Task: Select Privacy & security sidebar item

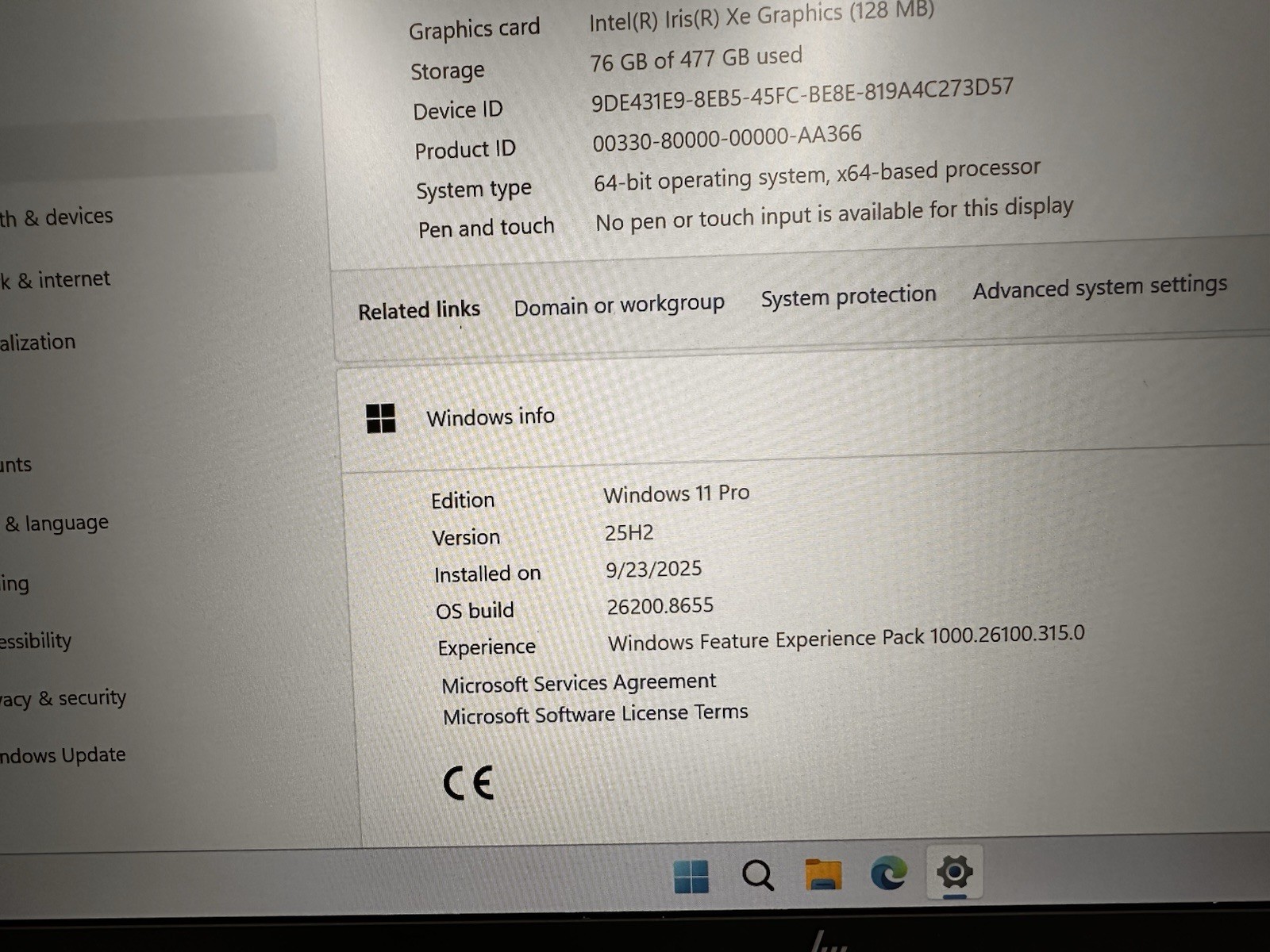Action: click(63, 698)
